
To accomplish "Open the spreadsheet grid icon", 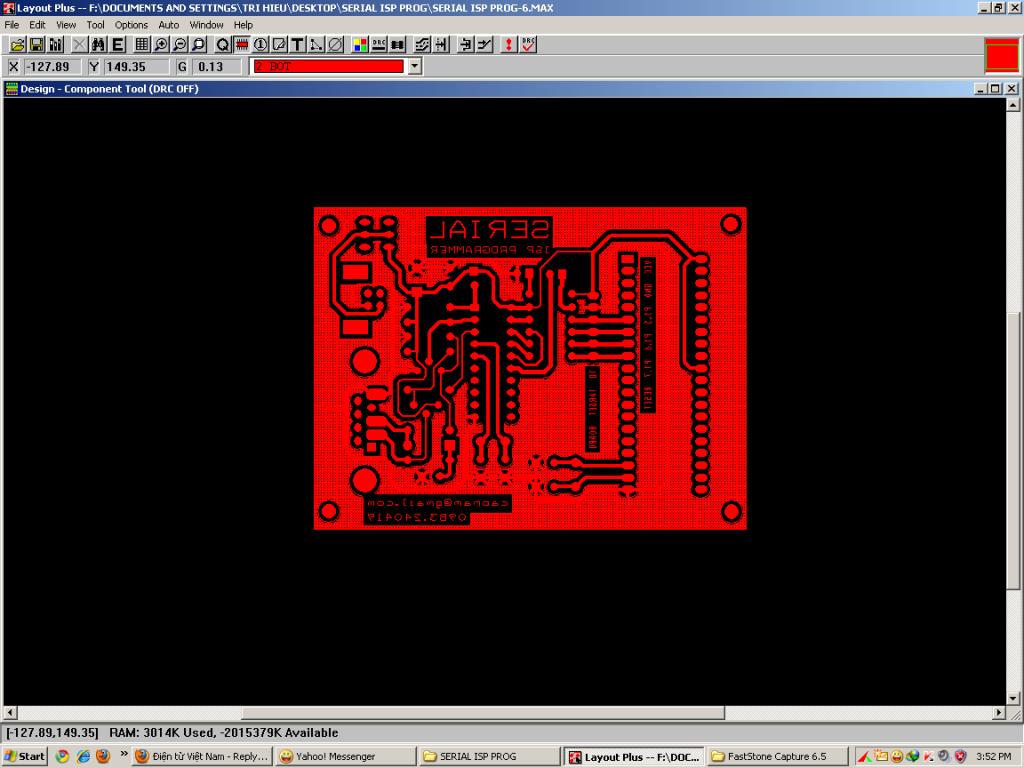I will click(x=141, y=44).
